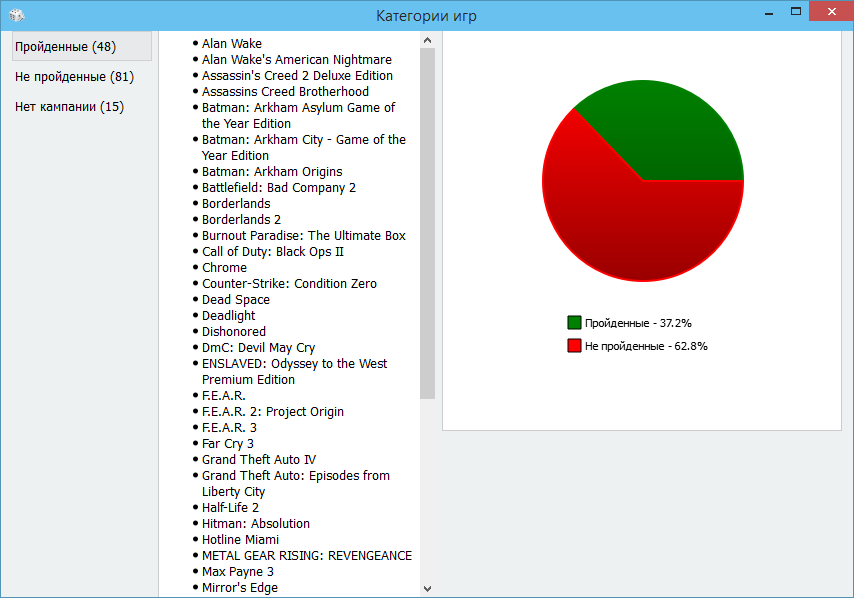This screenshot has width=854, height=598.
Task: Click Dishonored in the list
Action: point(234,332)
